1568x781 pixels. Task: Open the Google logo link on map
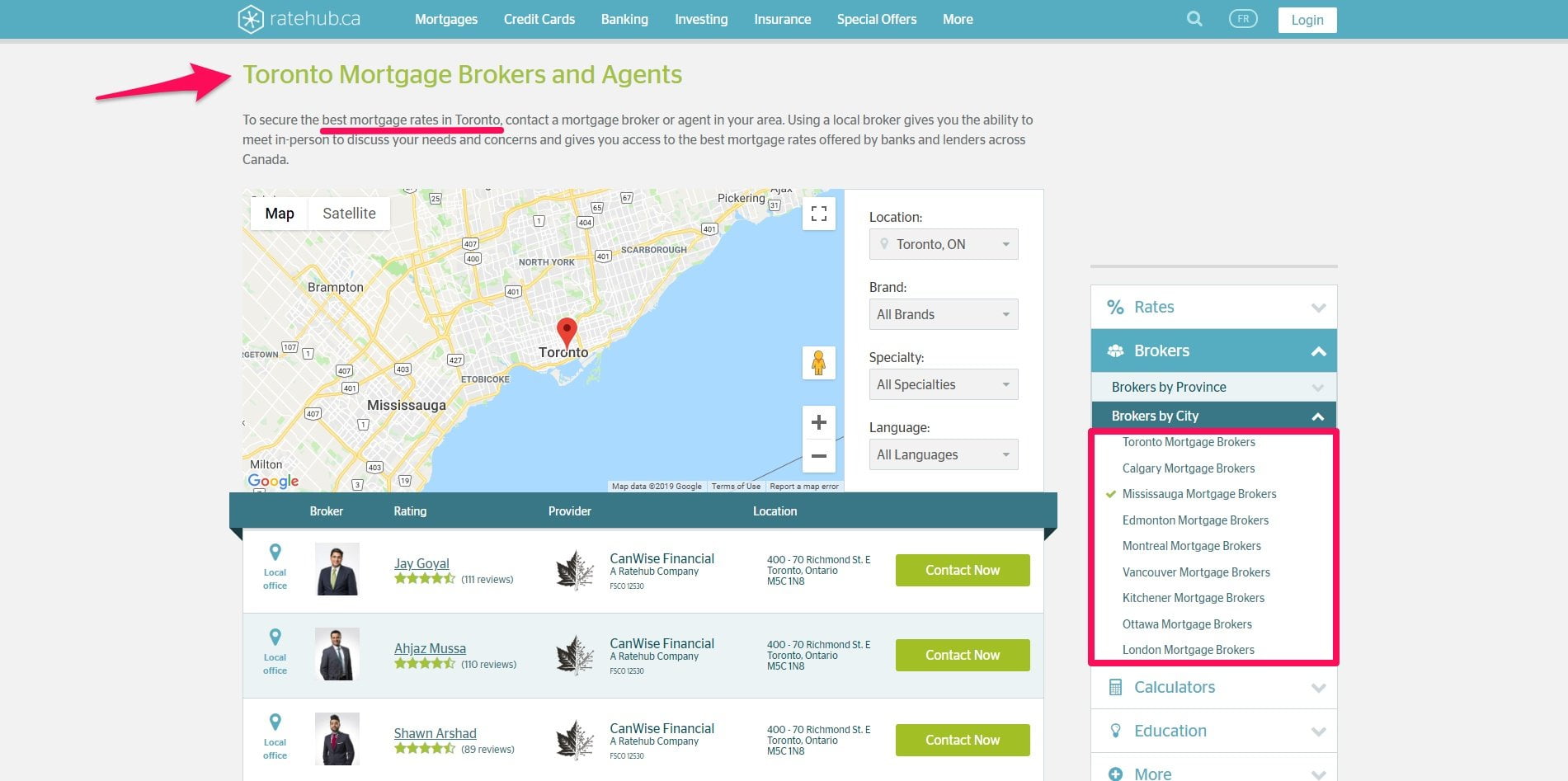273,481
